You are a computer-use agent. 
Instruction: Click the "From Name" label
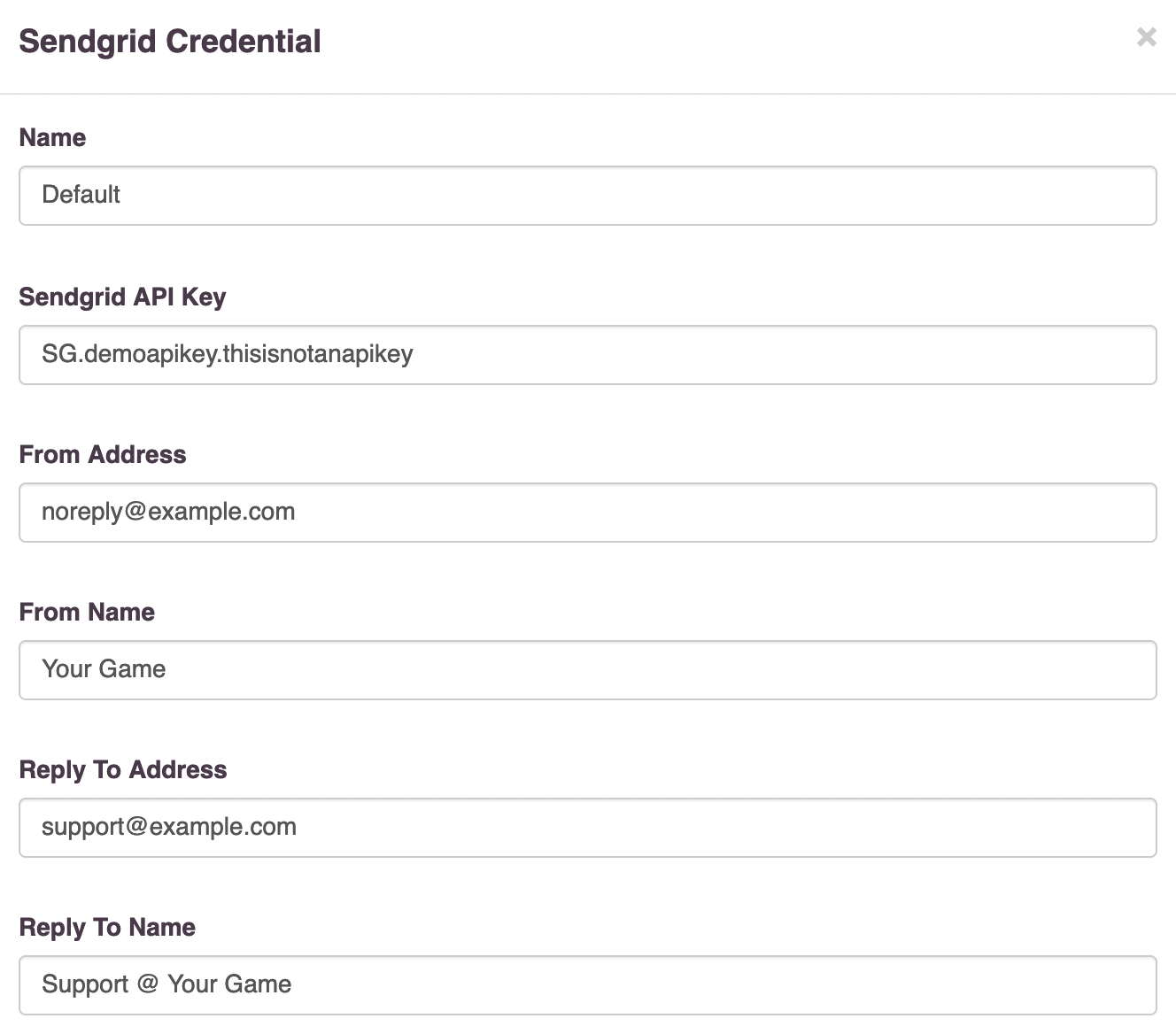click(87, 613)
